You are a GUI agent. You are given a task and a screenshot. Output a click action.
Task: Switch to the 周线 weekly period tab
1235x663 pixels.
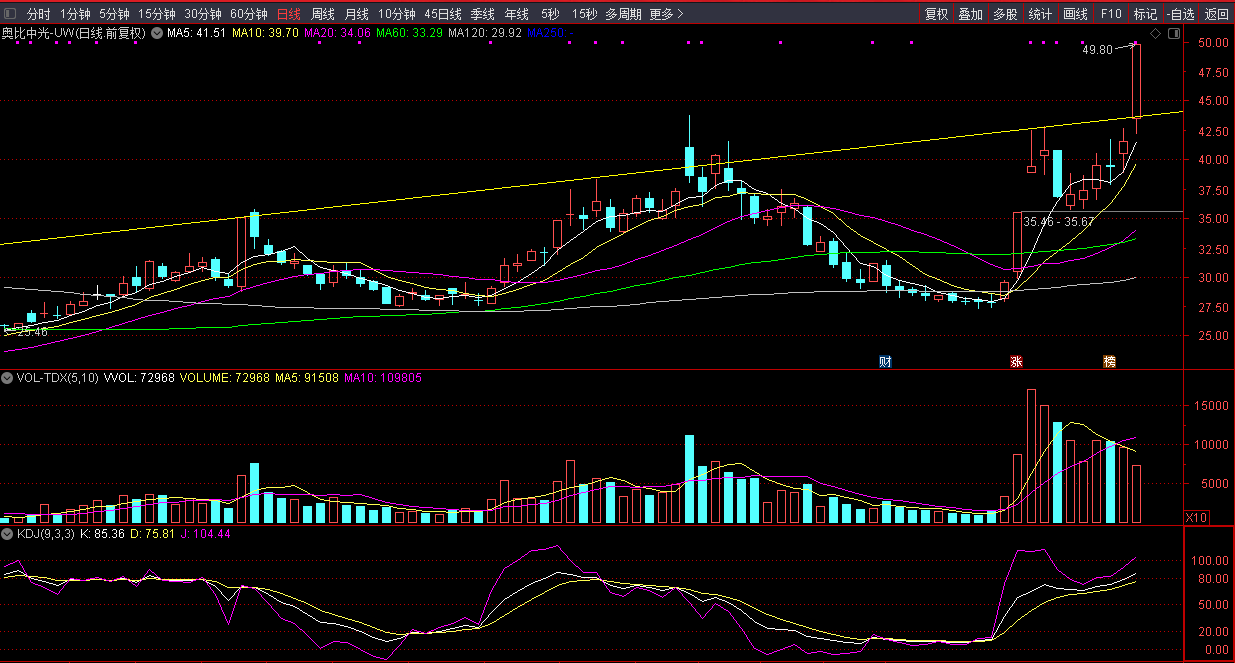pyautogui.click(x=322, y=14)
